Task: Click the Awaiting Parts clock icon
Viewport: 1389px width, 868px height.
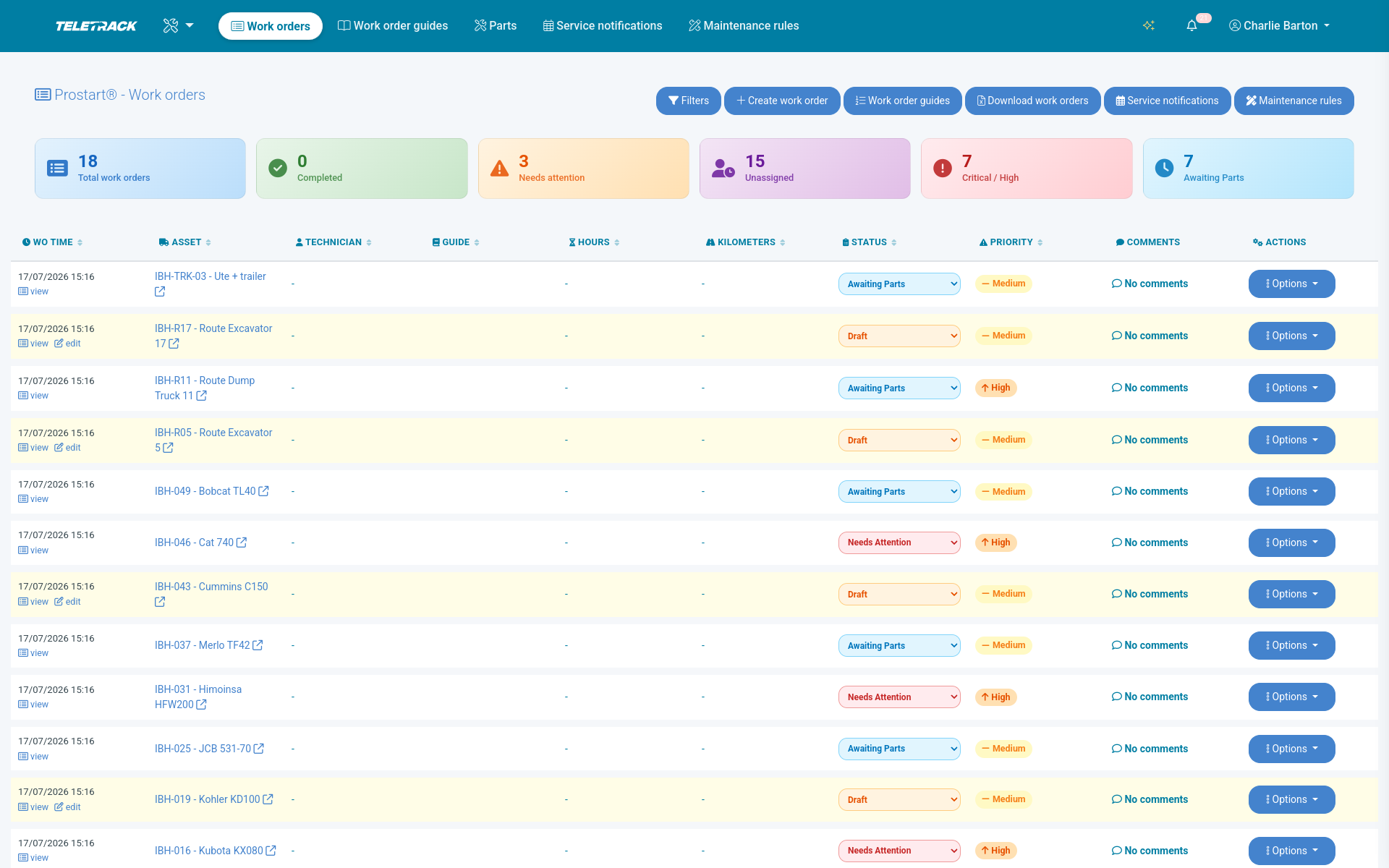Action: click(1164, 169)
